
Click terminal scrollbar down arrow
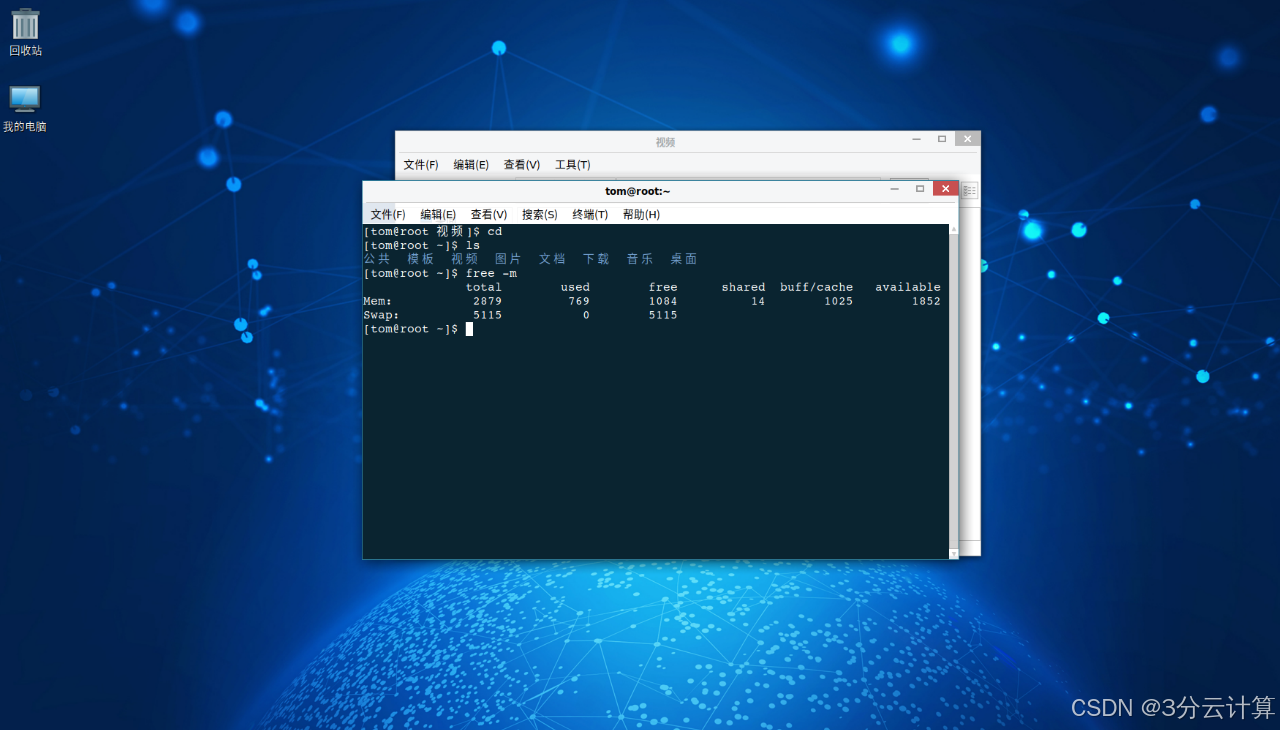pos(953,553)
